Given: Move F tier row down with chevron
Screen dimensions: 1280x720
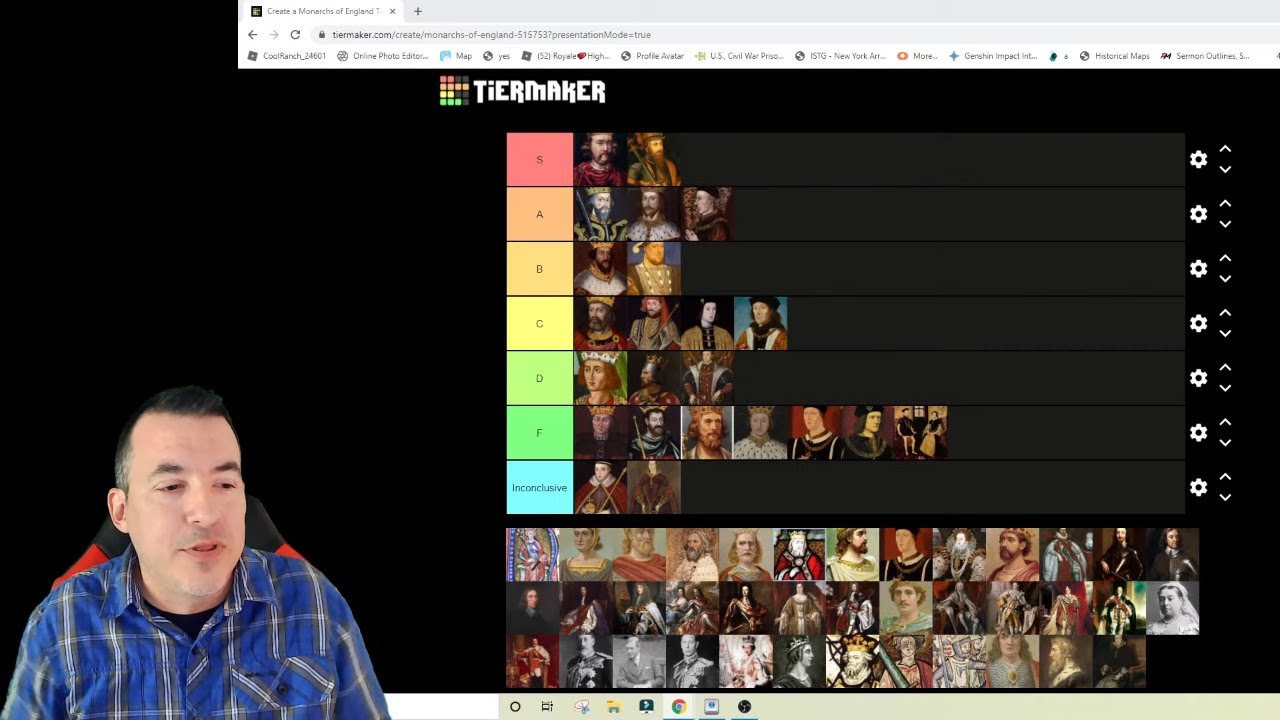Looking at the screenshot, I should click(1225, 443).
